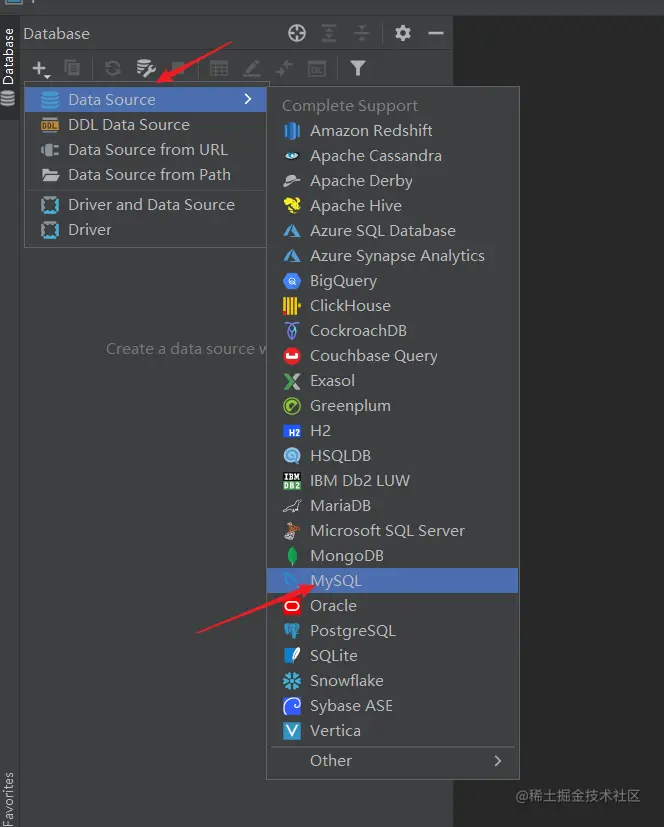Screen dimensions: 664x827
Task: Click the Favorites side tab
Action: 8,799
